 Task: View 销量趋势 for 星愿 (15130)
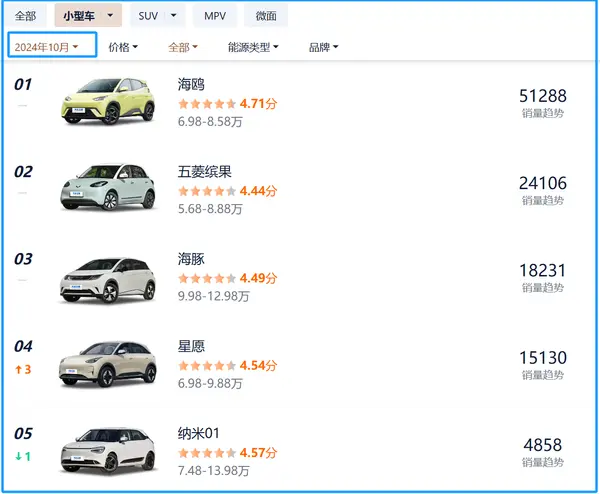(x=543, y=375)
